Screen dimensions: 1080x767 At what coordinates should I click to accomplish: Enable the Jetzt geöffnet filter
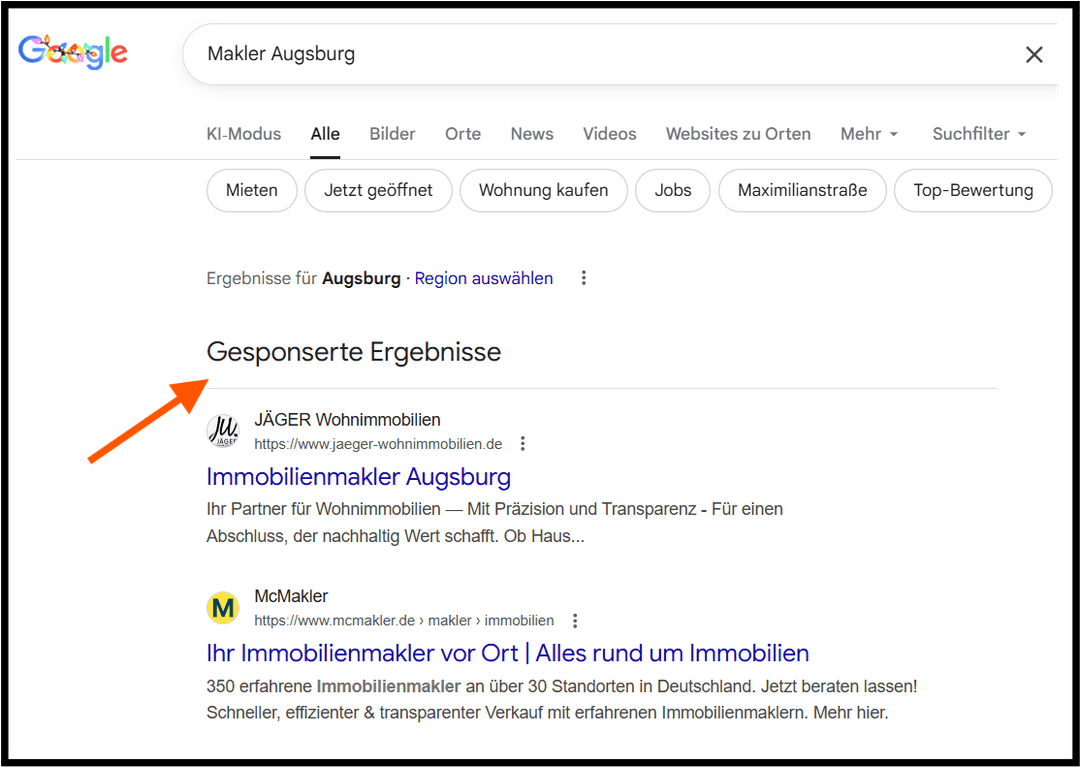point(378,190)
